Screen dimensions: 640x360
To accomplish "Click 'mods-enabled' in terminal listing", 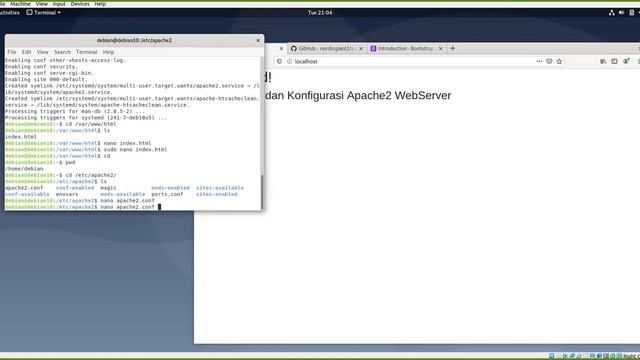I will tap(170, 188).
